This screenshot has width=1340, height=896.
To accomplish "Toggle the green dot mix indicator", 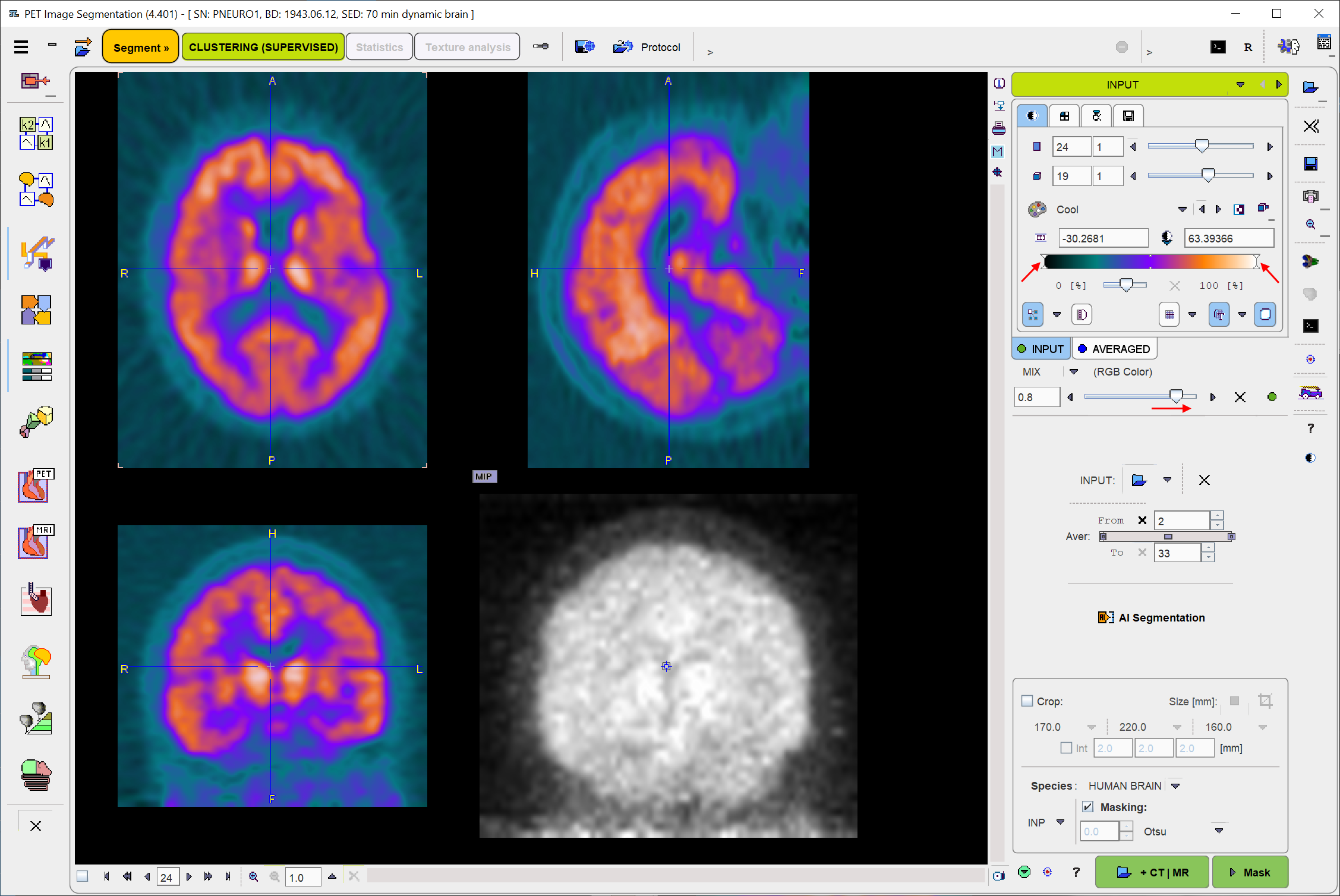I will [x=1272, y=397].
